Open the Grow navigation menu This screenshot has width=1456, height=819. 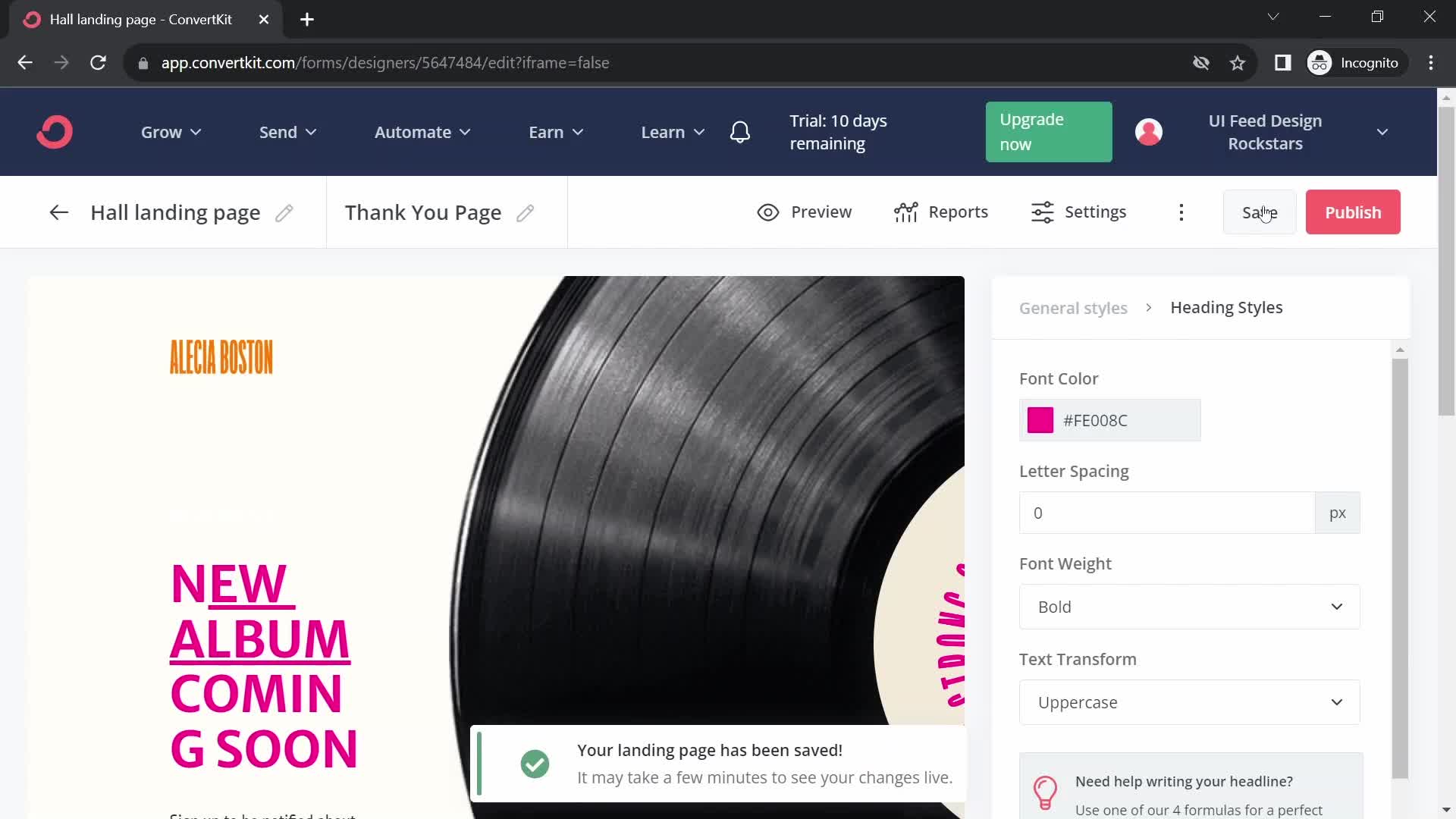click(169, 131)
